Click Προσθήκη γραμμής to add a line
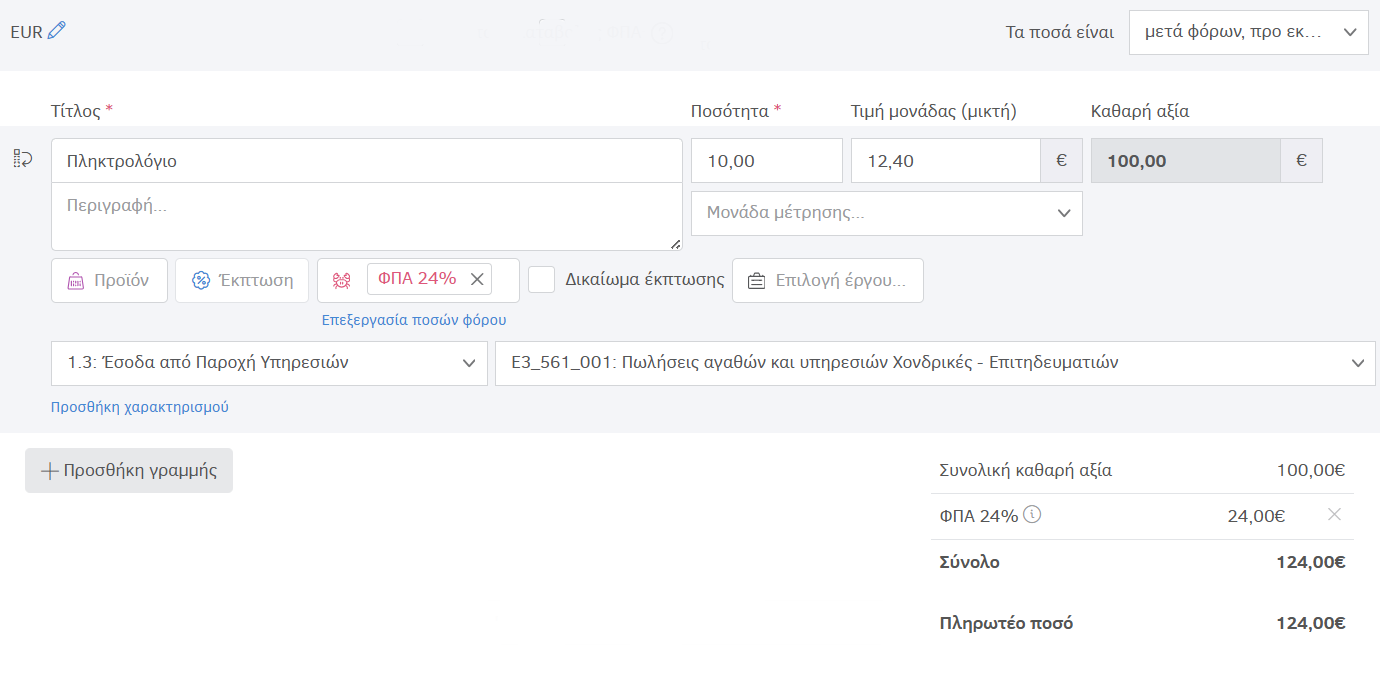 point(129,471)
